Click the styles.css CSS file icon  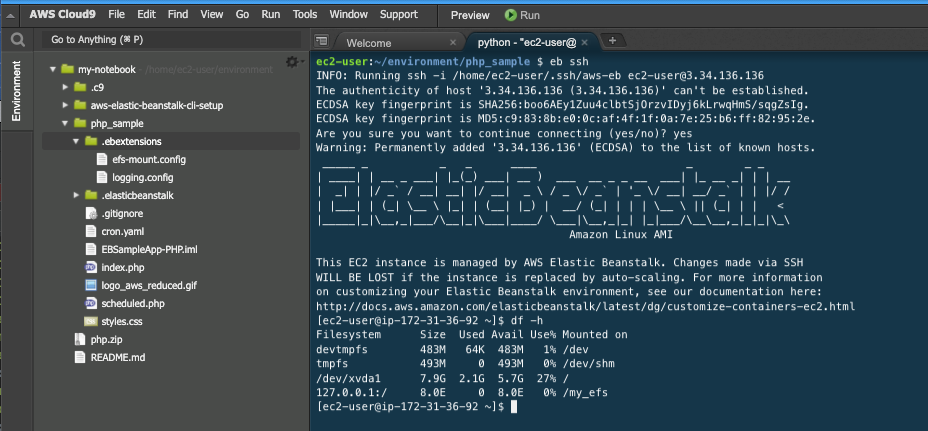pyautogui.click(x=91, y=321)
